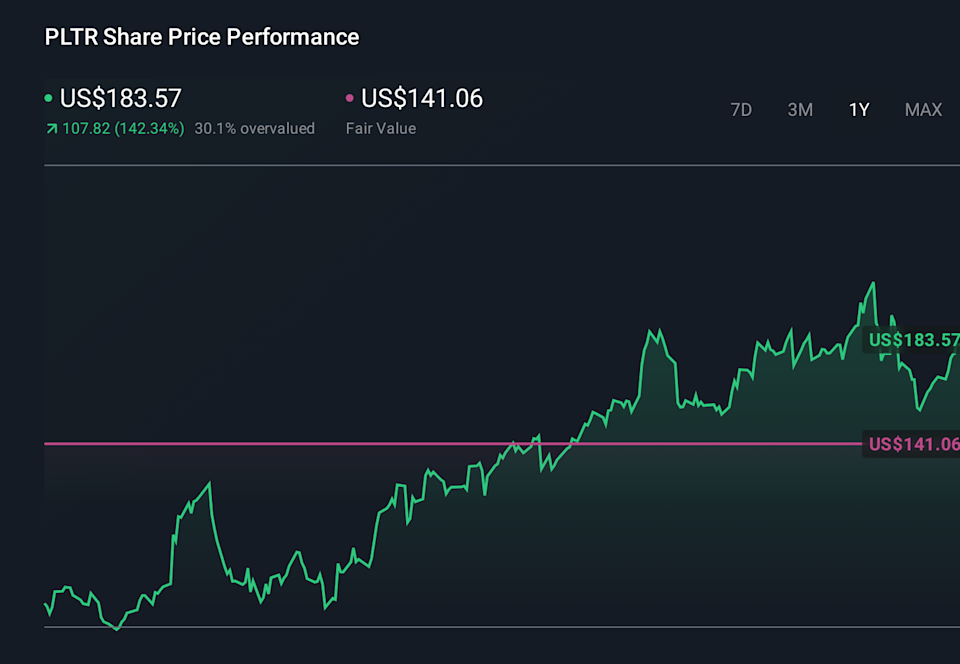
Task: Click the lowest dip of the green price line
Action: click(x=117, y=630)
